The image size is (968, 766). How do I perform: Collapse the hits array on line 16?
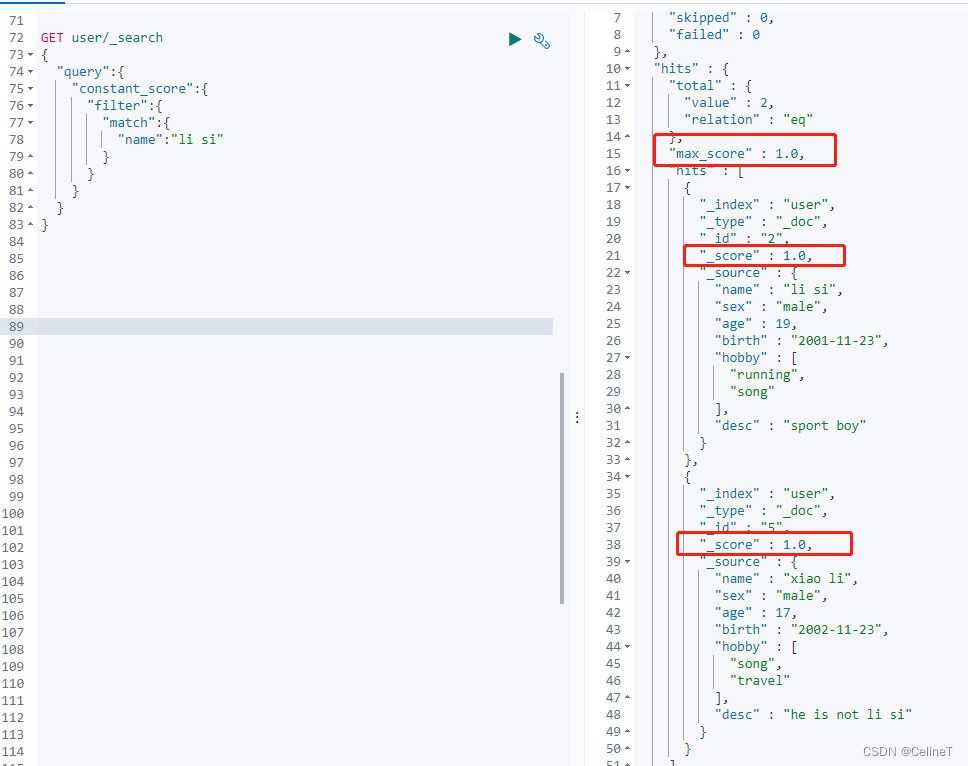coord(629,170)
